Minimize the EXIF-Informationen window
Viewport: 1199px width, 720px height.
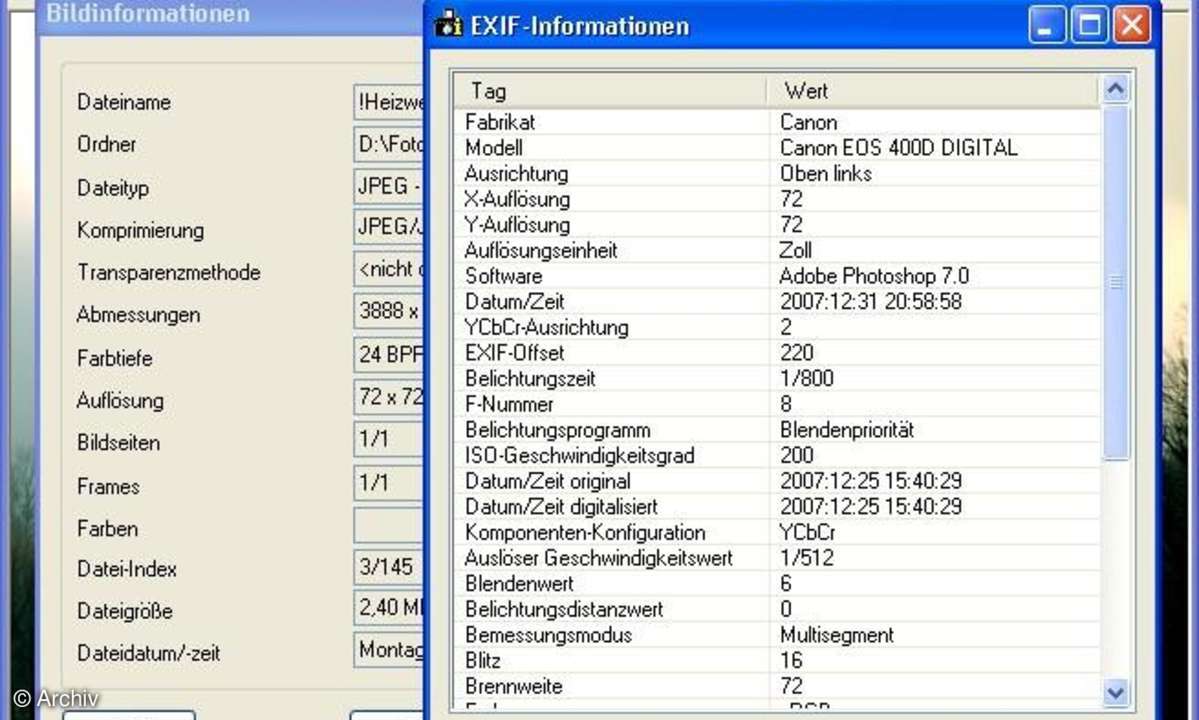tap(1047, 25)
